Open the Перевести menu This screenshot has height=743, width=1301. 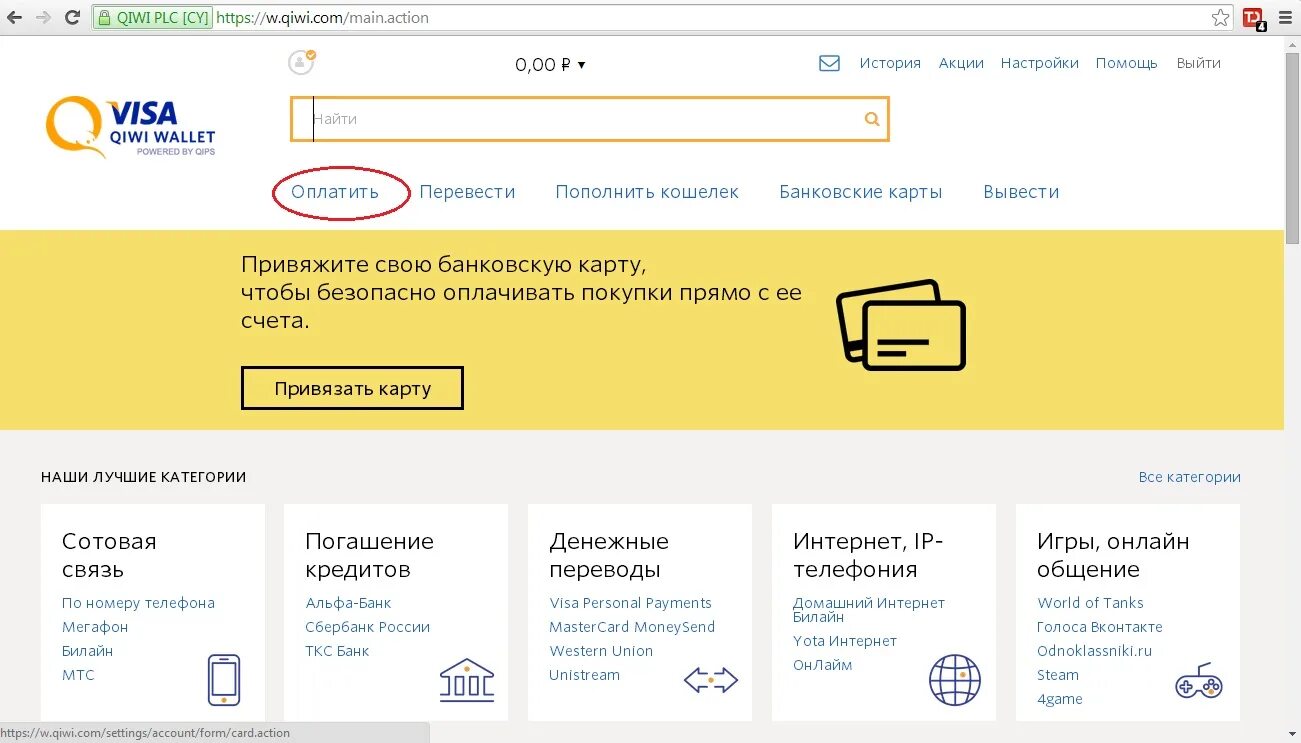467,192
